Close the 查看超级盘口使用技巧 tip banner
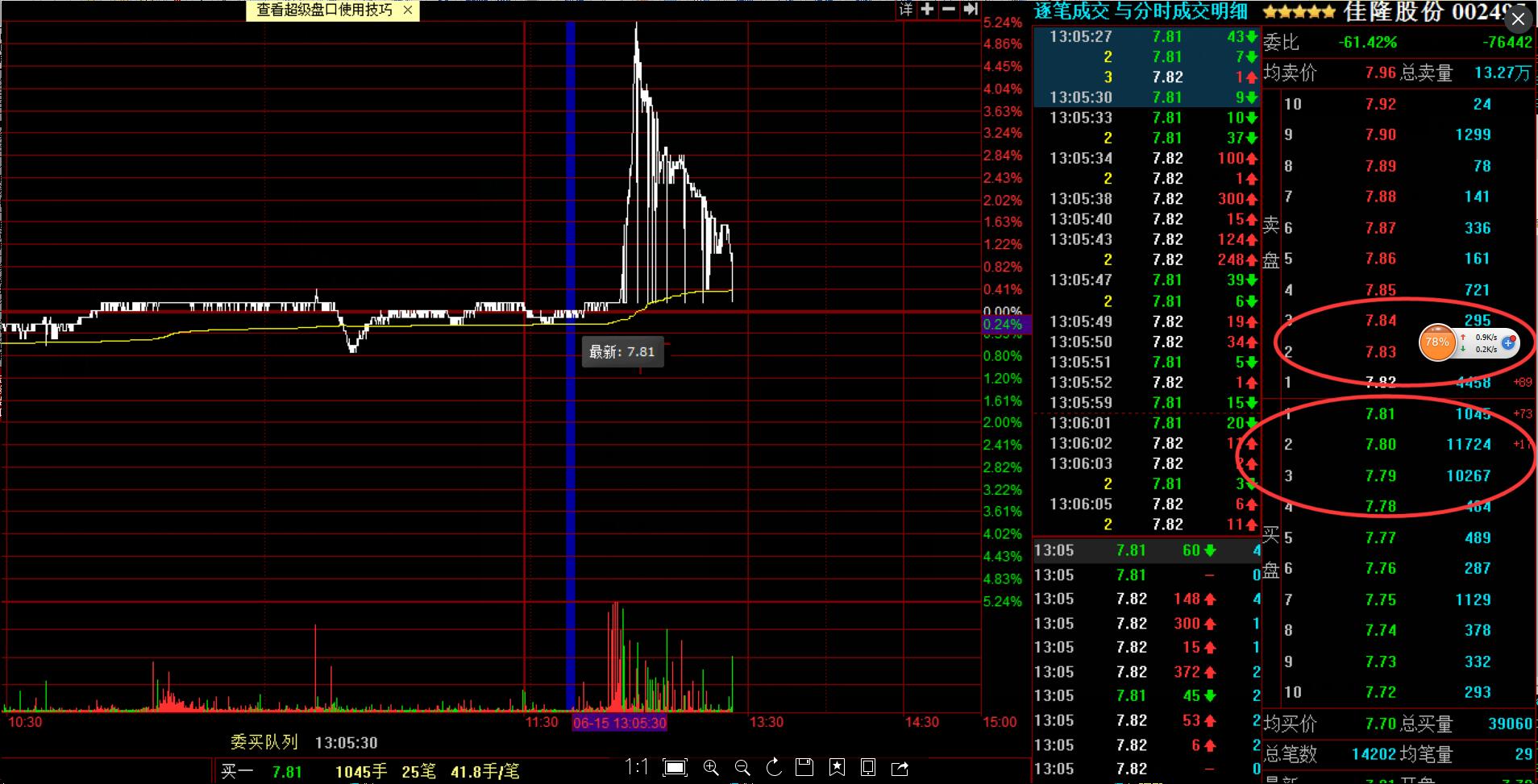Image resolution: width=1538 pixels, height=784 pixels. click(x=408, y=10)
